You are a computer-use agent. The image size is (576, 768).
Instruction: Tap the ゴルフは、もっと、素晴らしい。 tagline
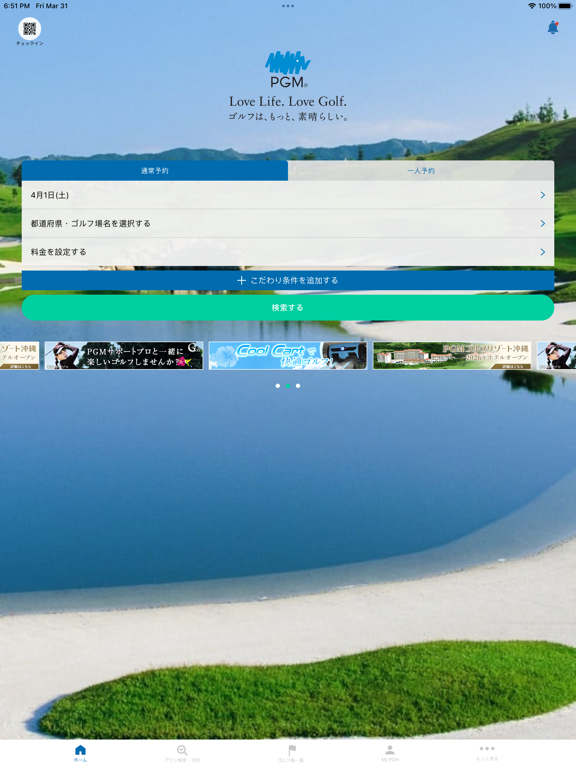(288, 117)
